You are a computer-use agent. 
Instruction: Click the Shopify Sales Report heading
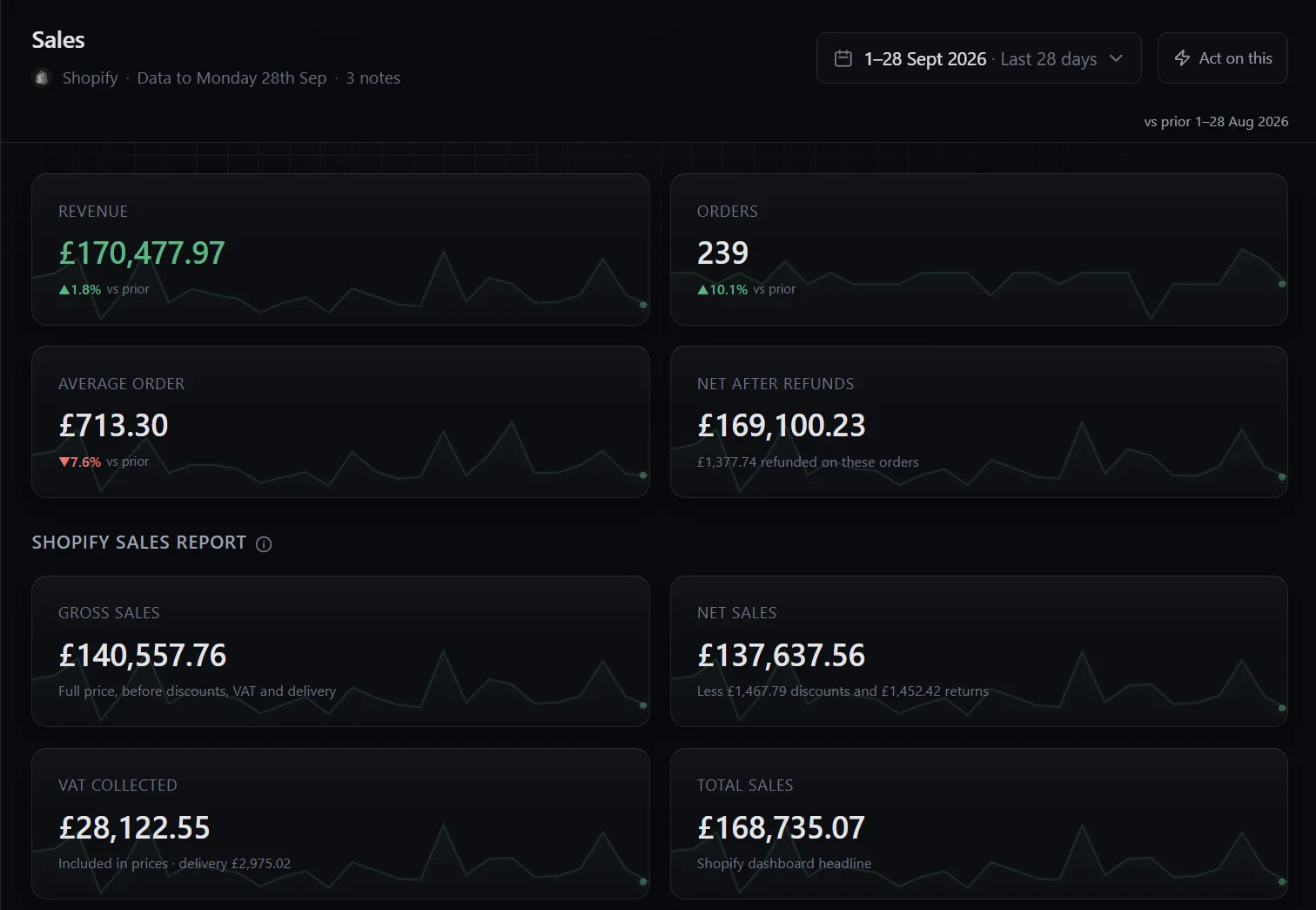(139, 543)
